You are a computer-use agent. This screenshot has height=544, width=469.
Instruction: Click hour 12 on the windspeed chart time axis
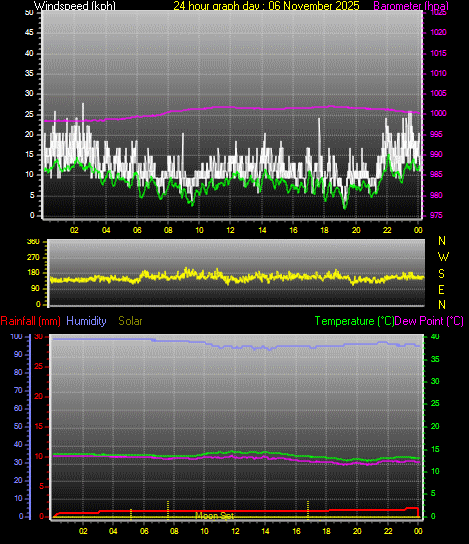231,230
